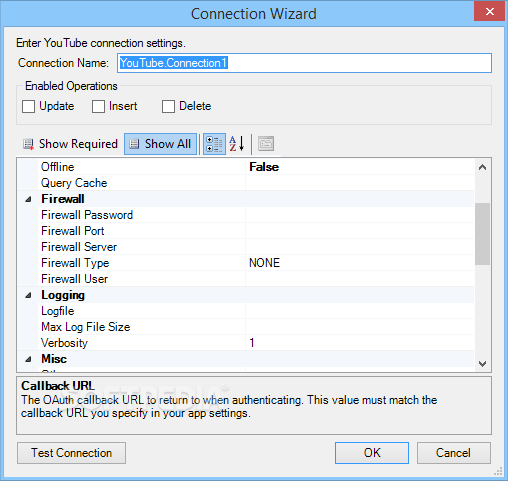
Task: Cancel the Connection Wizard
Action: pos(453,453)
